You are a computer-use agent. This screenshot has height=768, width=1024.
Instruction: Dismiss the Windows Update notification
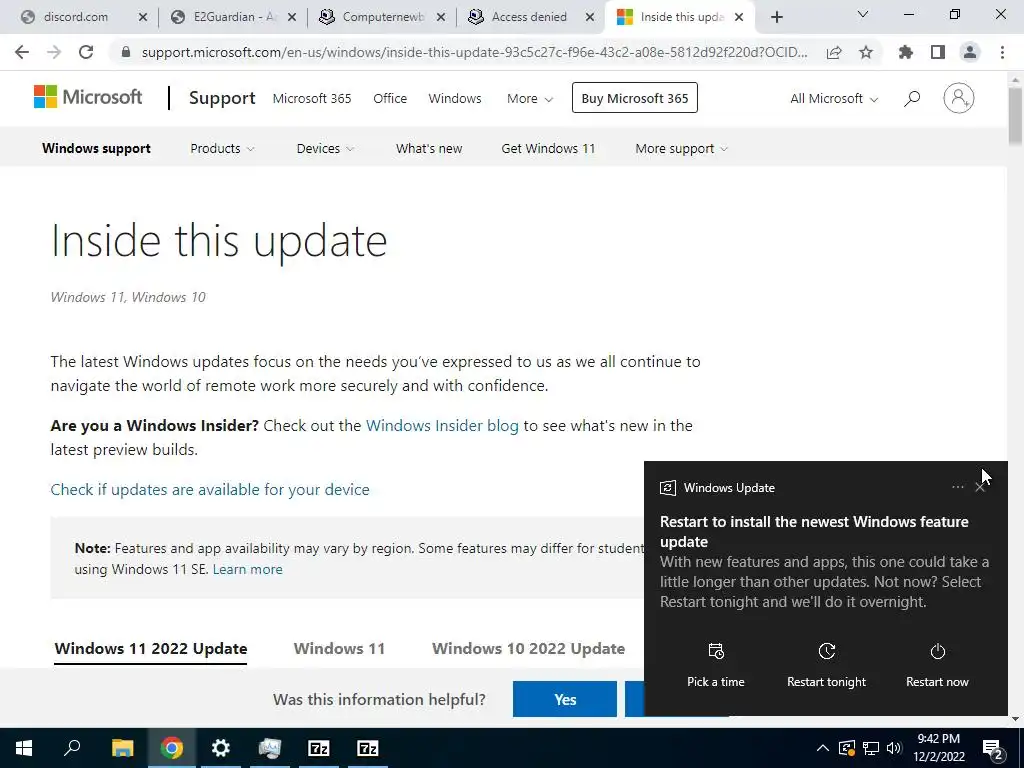pyautogui.click(x=980, y=487)
